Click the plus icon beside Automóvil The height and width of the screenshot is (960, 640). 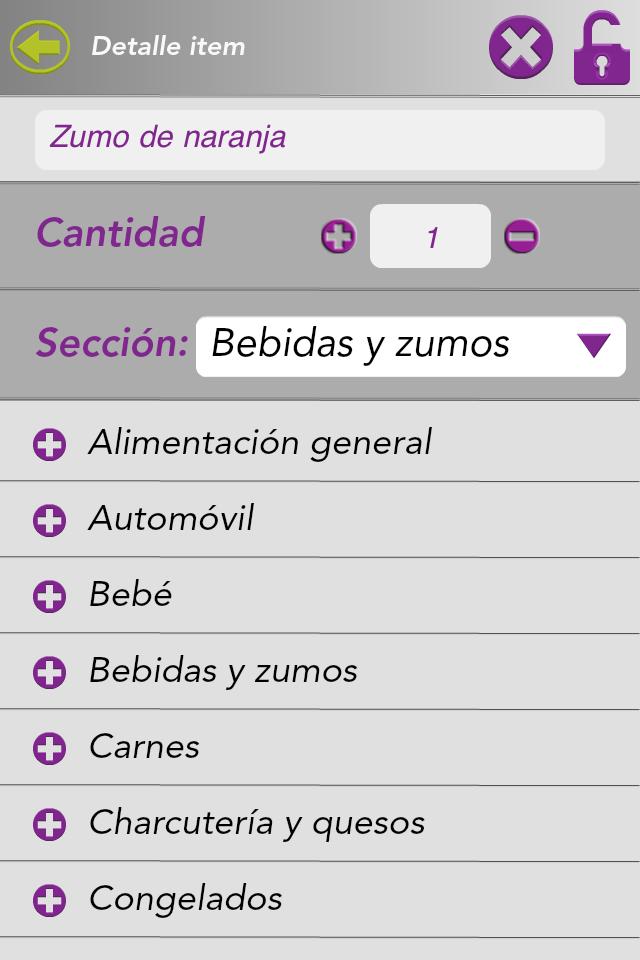[x=49, y=520]
